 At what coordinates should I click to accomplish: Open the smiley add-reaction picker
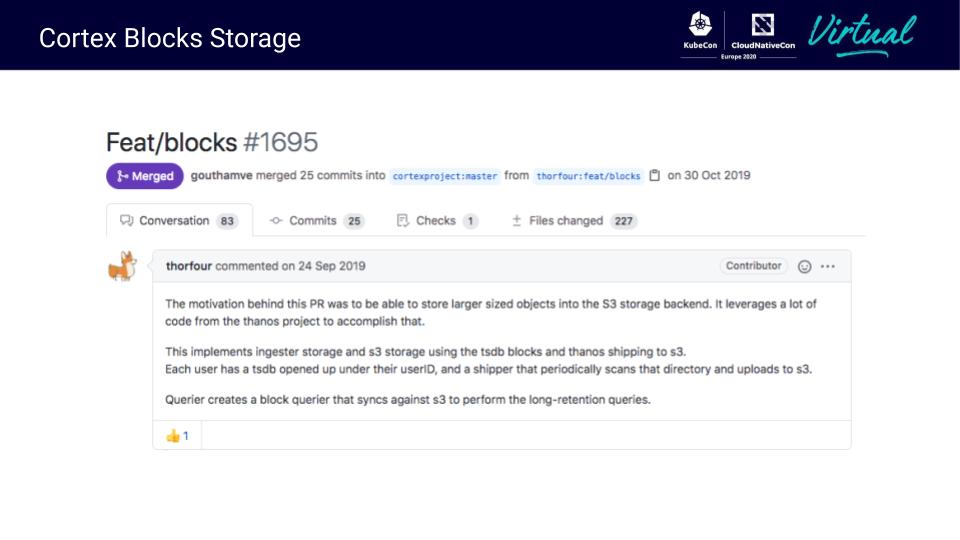point(804,266)
